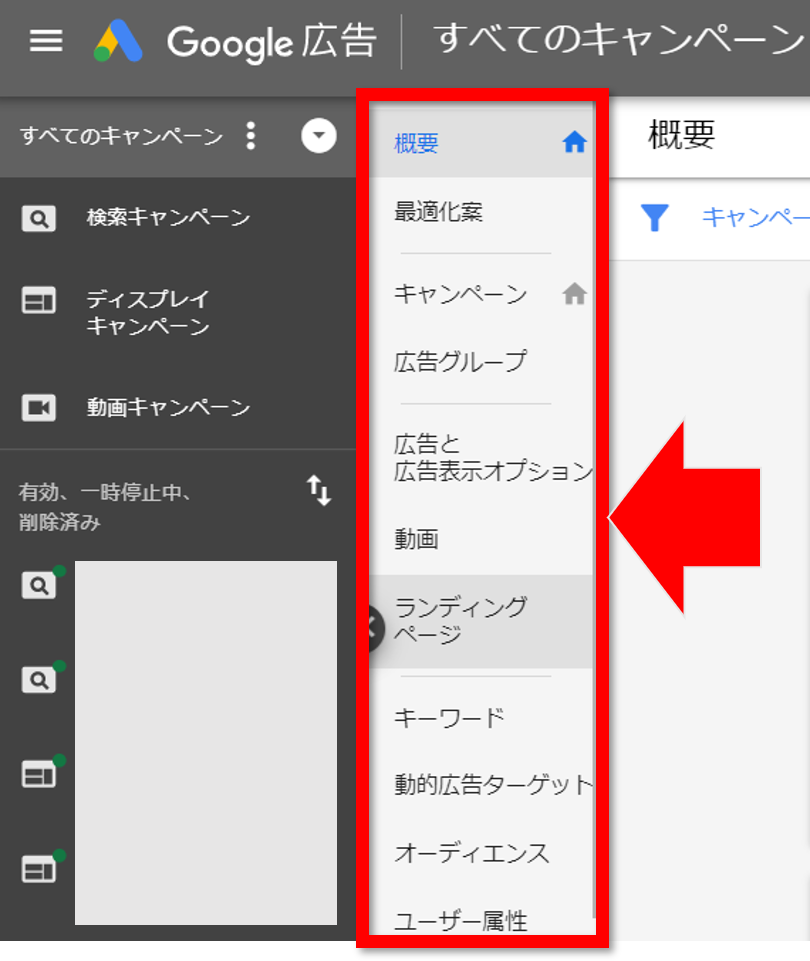Open the 動画 menu item
The width and height of the screenshot is (810, 961).
(416, 539)
